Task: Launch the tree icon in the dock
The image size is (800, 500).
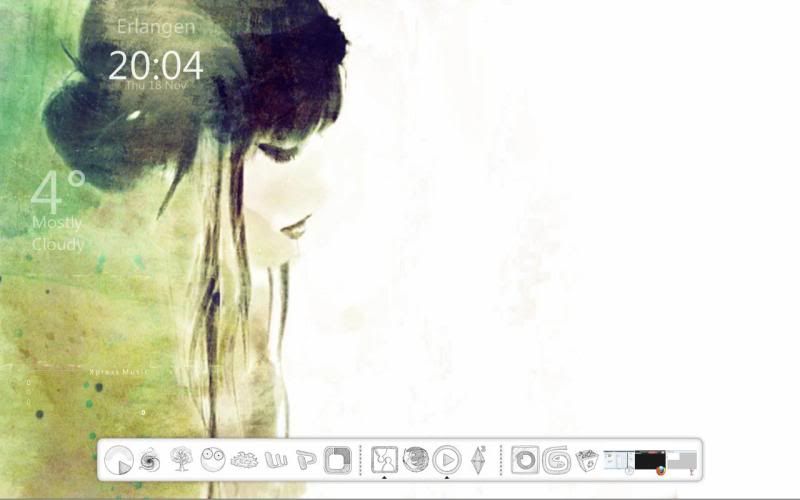Action: [181, 460]
